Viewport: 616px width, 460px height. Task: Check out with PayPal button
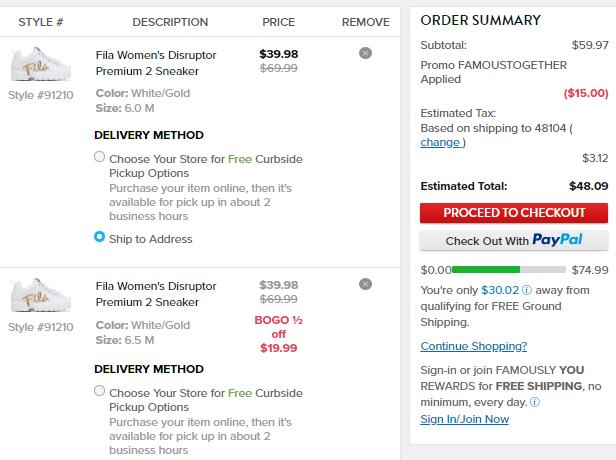(514, 240)
